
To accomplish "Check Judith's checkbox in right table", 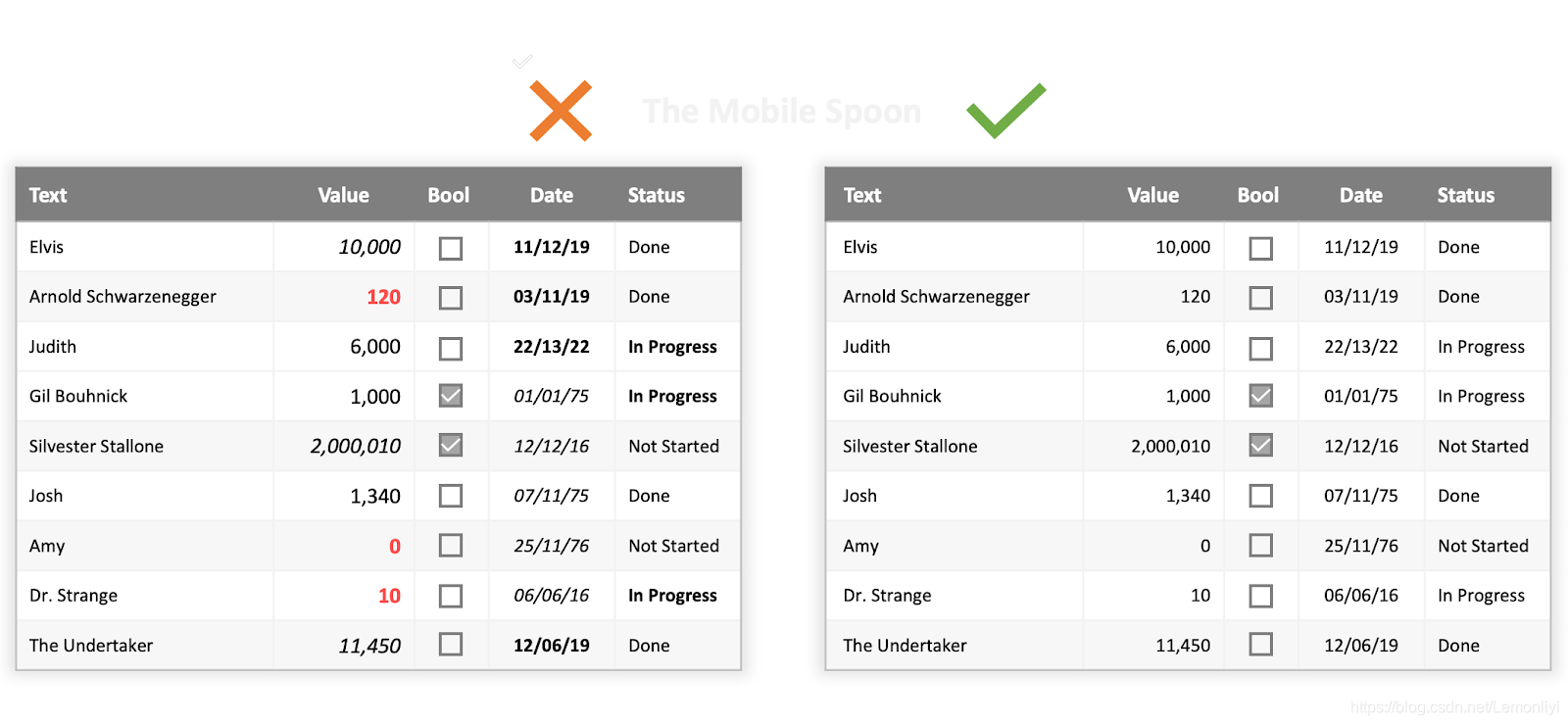I will point(1261,348).
